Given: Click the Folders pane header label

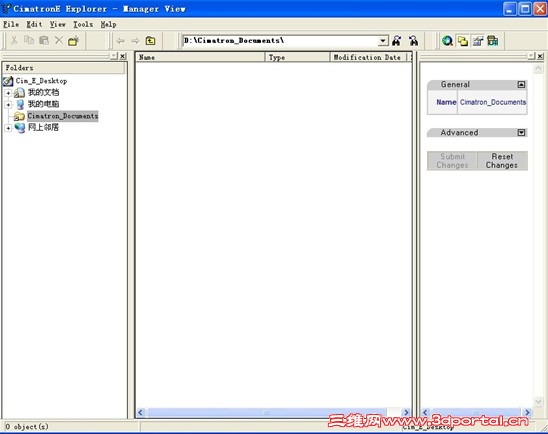Looking at the screenshot, I should click(x=19, y=68).
